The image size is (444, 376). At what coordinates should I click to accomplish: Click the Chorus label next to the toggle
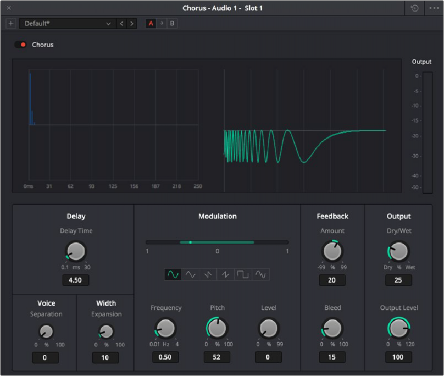(42, 45)
